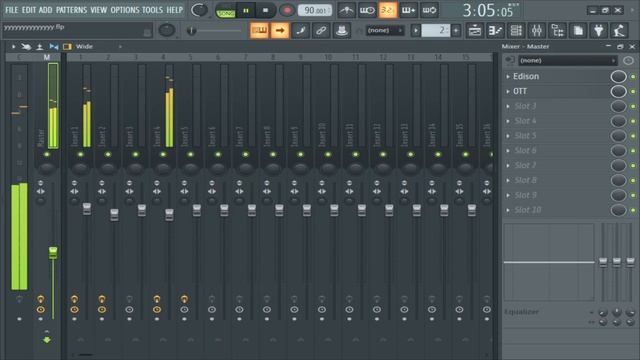Toggle the Slot 5 enable LED
Screen dimensions: 640x360
(633, 136)
